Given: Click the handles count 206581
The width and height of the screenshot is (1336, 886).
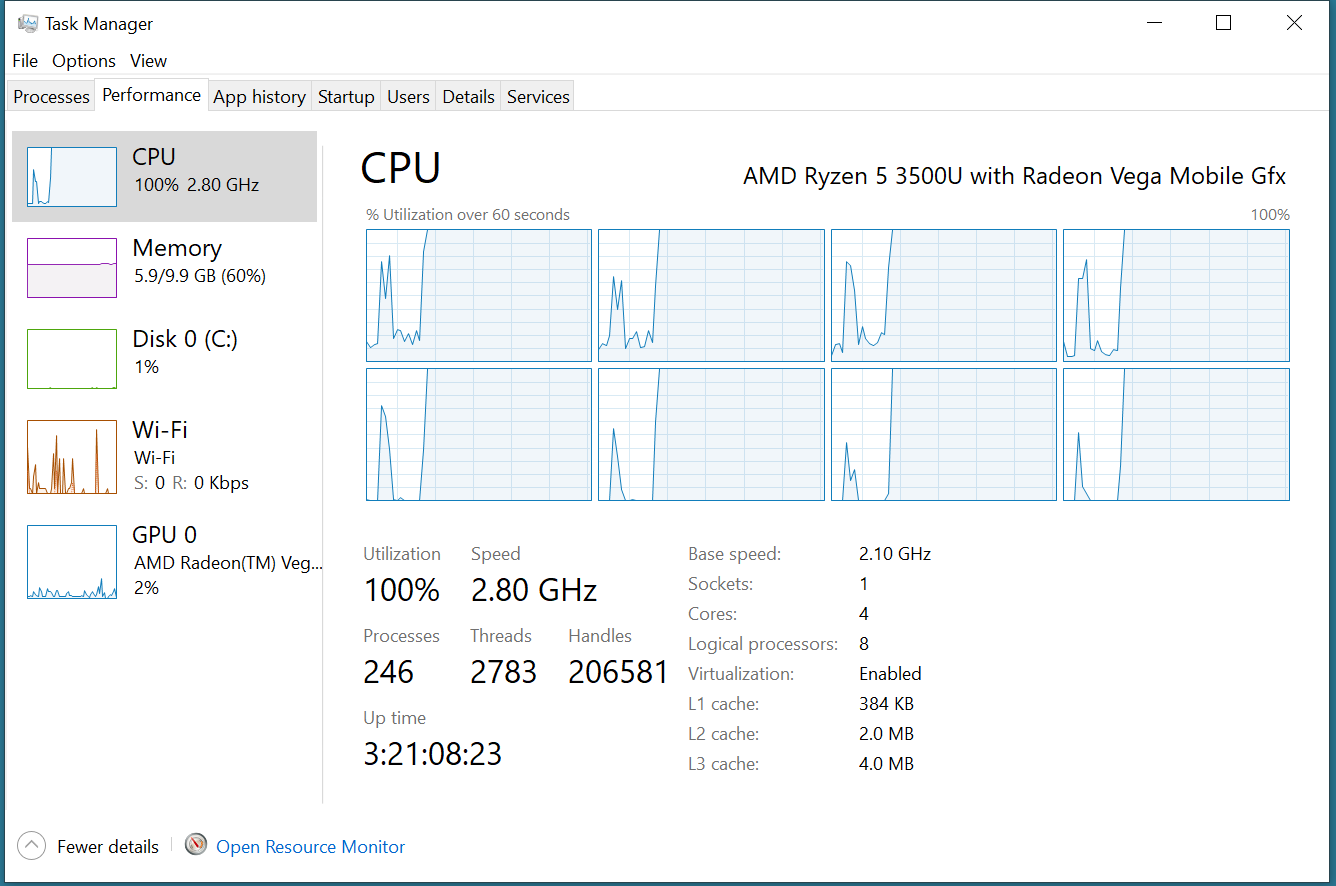Looking at the screenshot, I should coord(618,672).
